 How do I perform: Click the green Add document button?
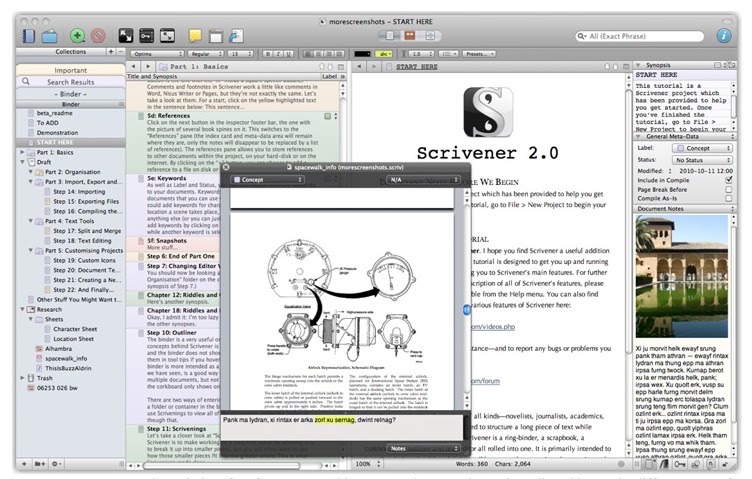(x=77, y=35)
